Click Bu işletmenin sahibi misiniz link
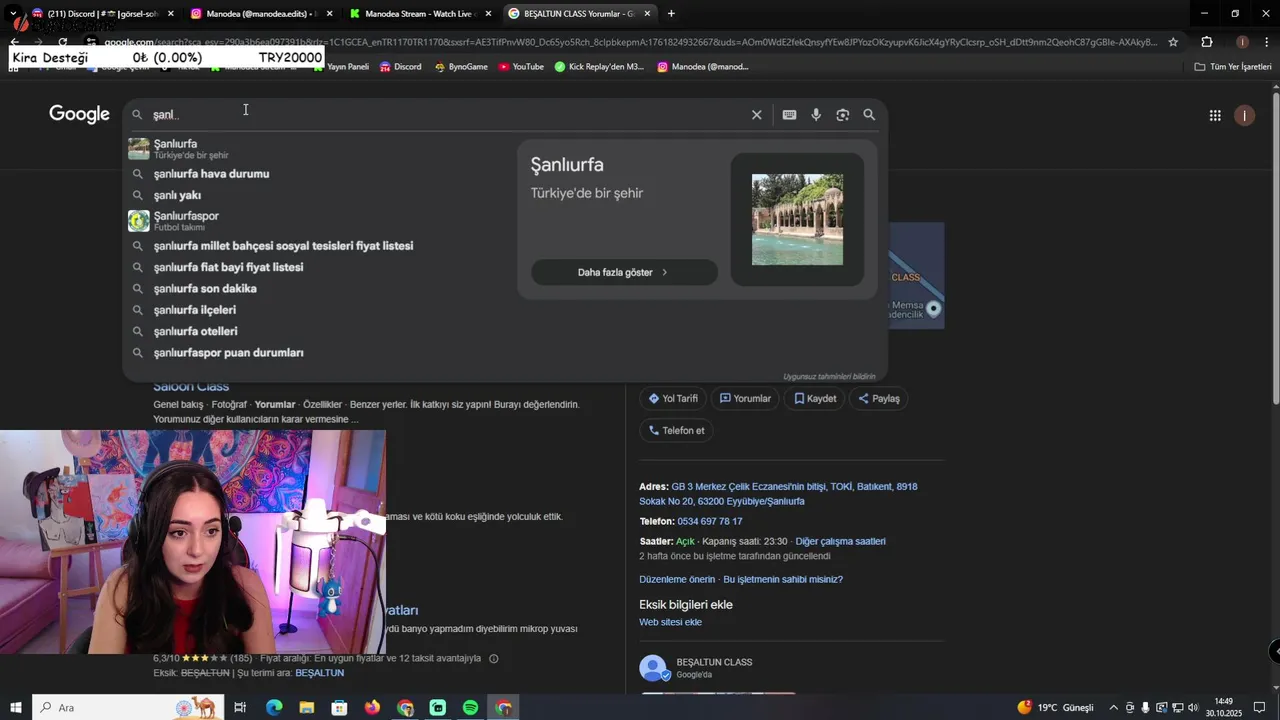Viewport: 1280px width, 720px height. tap(783, 579)
